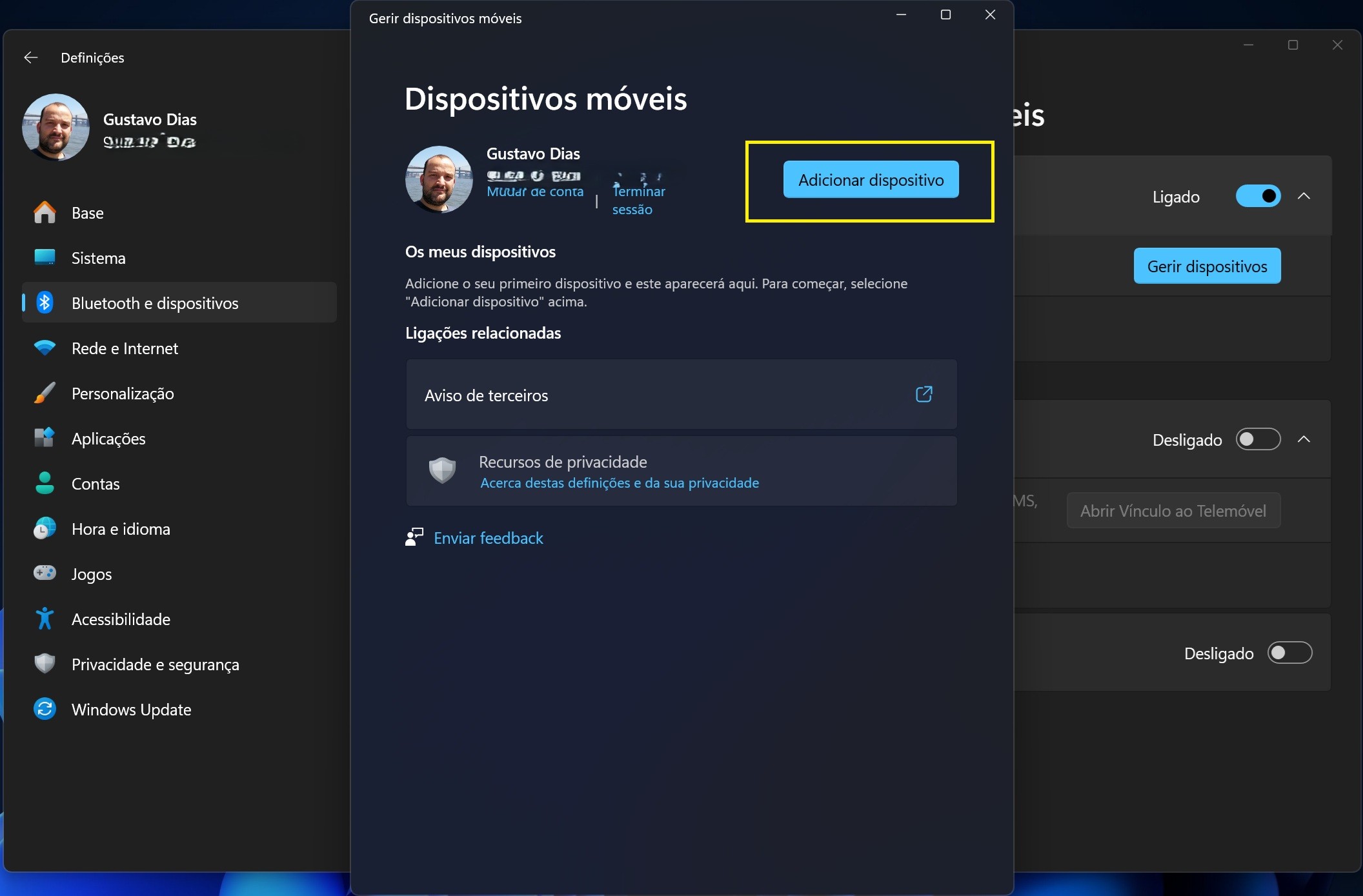Click the Windows Update sync icon
Image resolution: width=1363 pixels, height=896 pixels.
click(45, 709)
